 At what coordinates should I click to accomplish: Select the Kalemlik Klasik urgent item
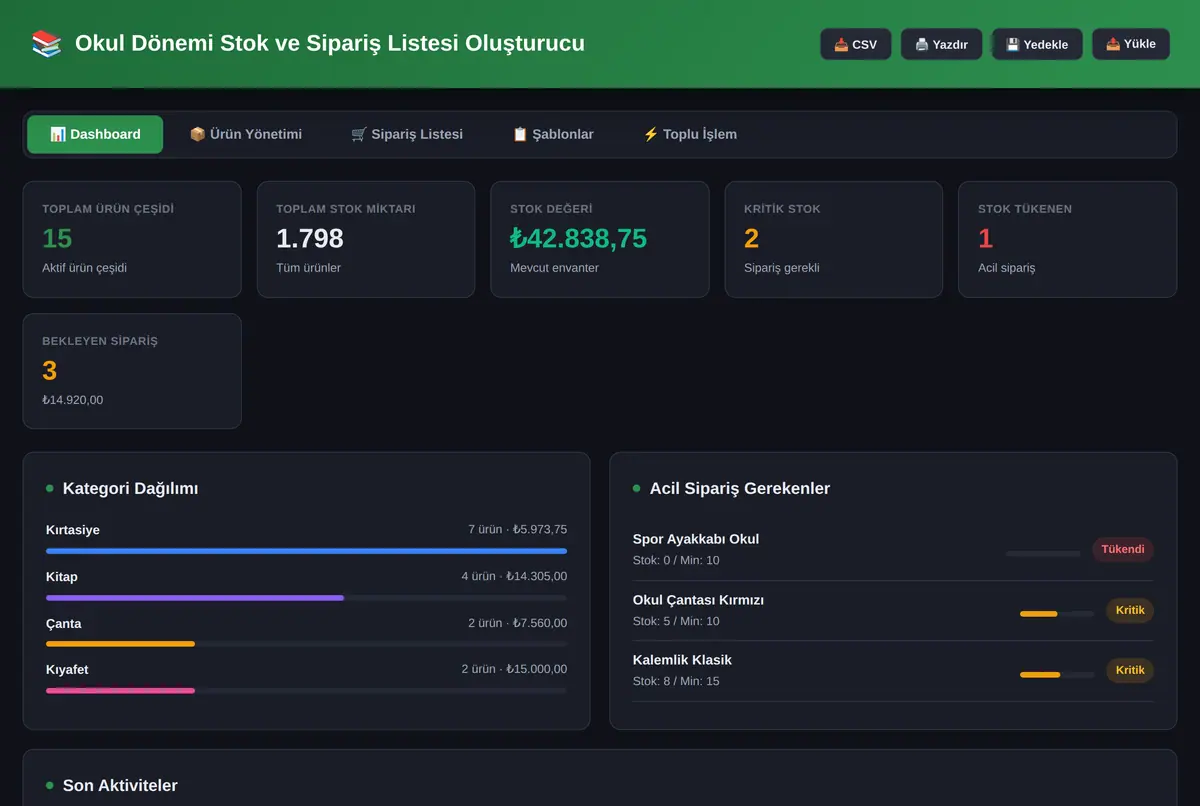pos(893,670)
